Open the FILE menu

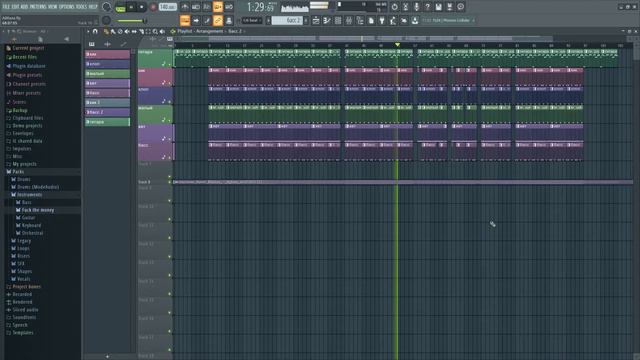click(x=6, y=7)
